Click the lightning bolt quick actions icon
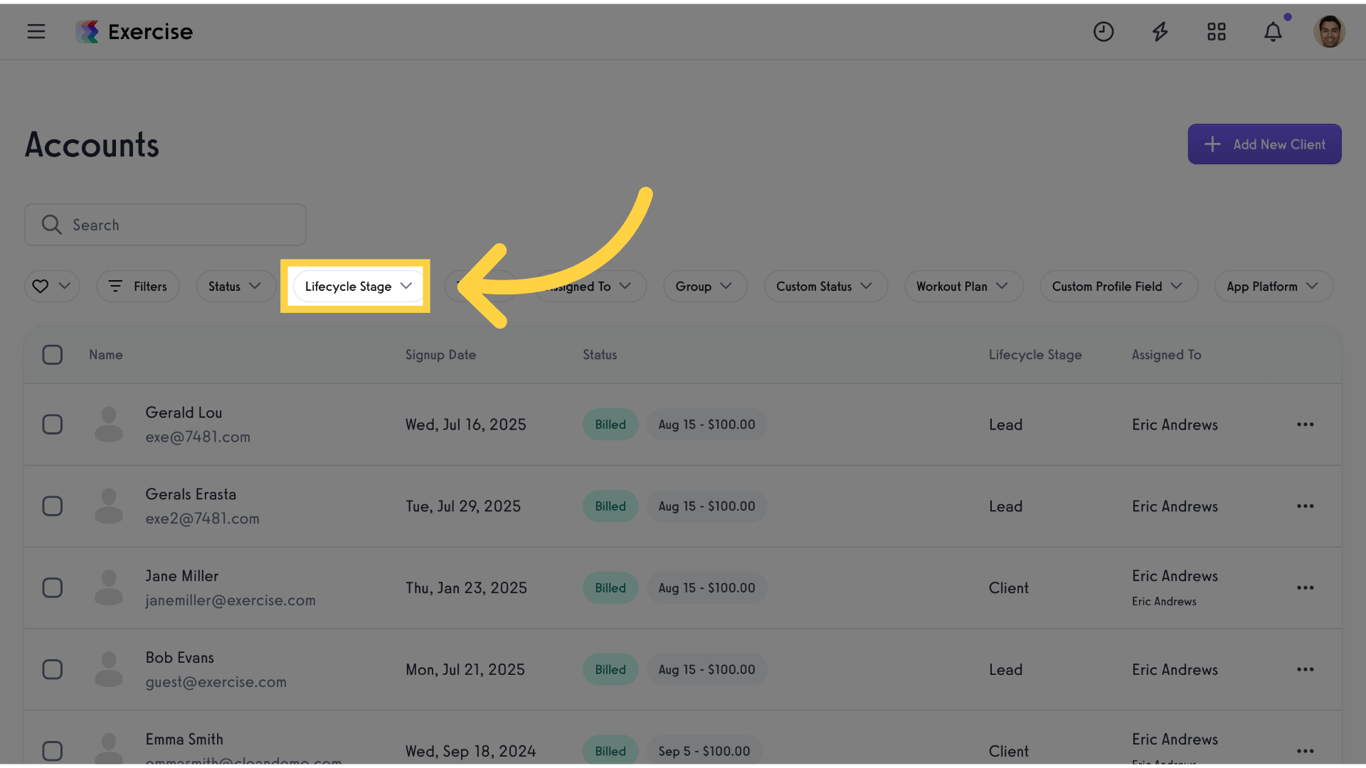The width and height of the screenshot is (1366, 768). [x=1160, y=32]
